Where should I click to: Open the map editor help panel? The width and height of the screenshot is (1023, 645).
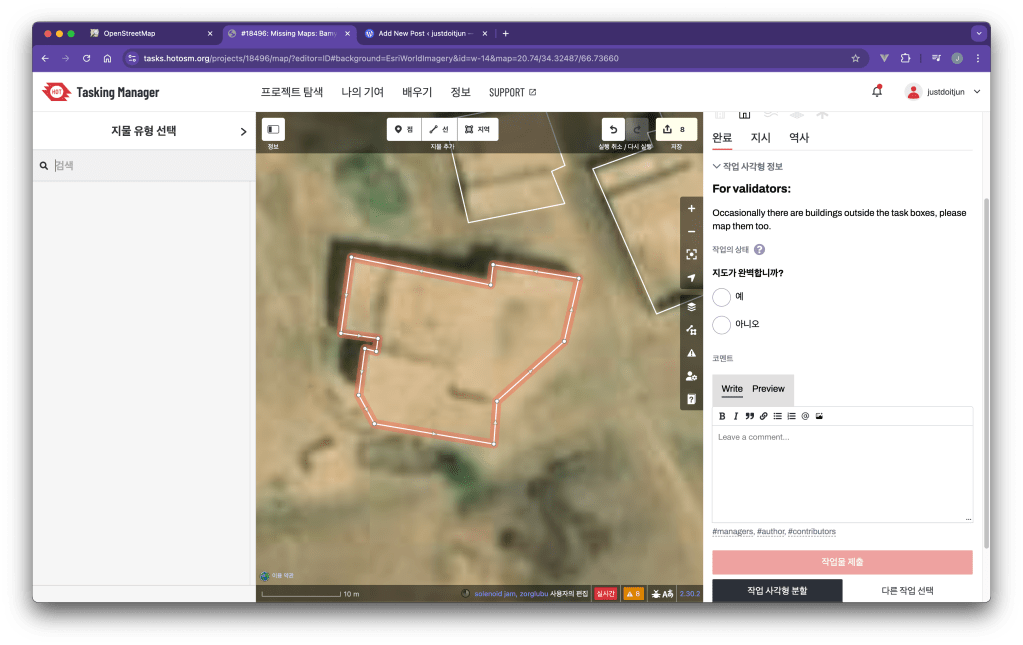point(691,400)
